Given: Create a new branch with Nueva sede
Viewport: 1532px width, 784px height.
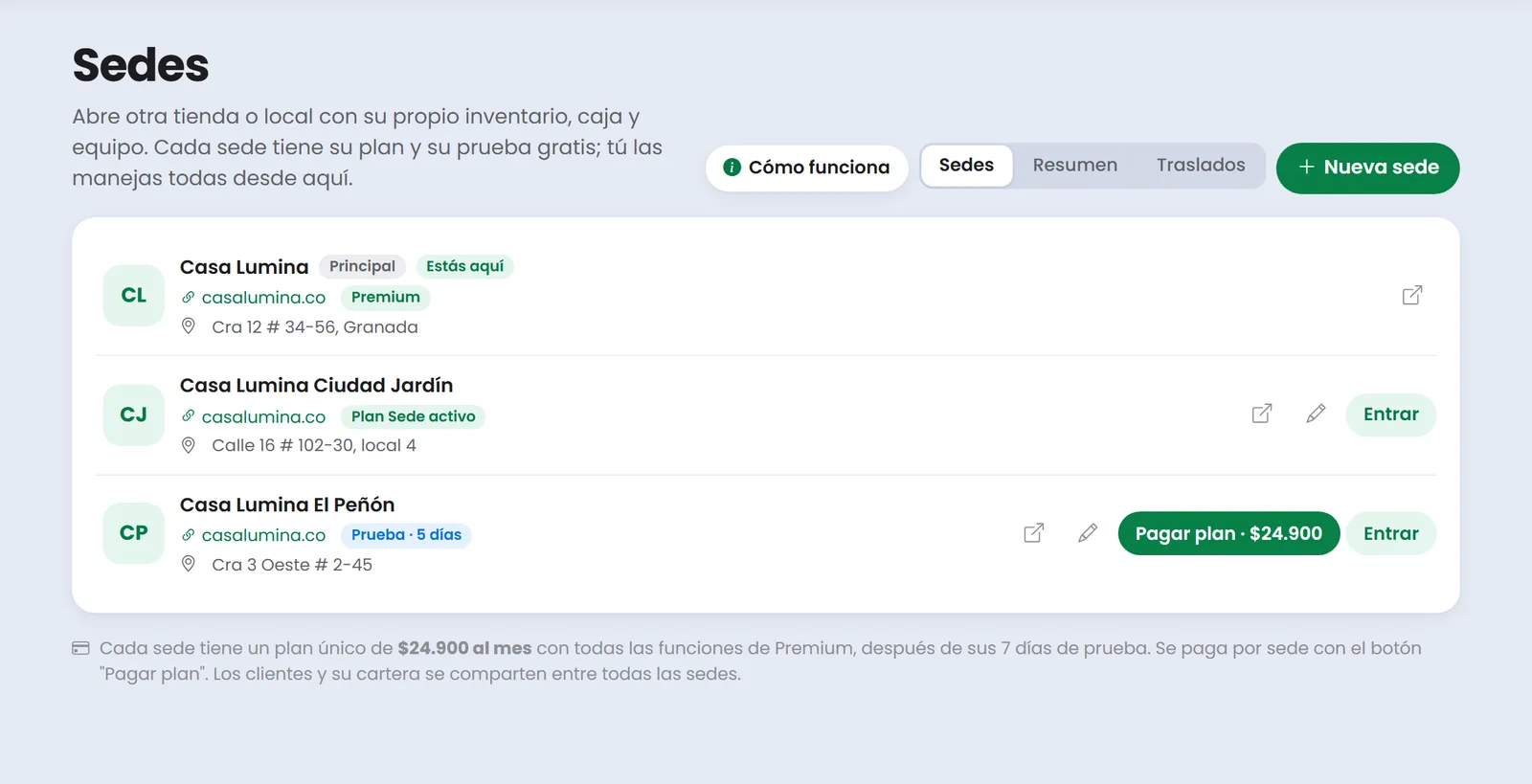Looking at the screenshot, I should 1367,168.
